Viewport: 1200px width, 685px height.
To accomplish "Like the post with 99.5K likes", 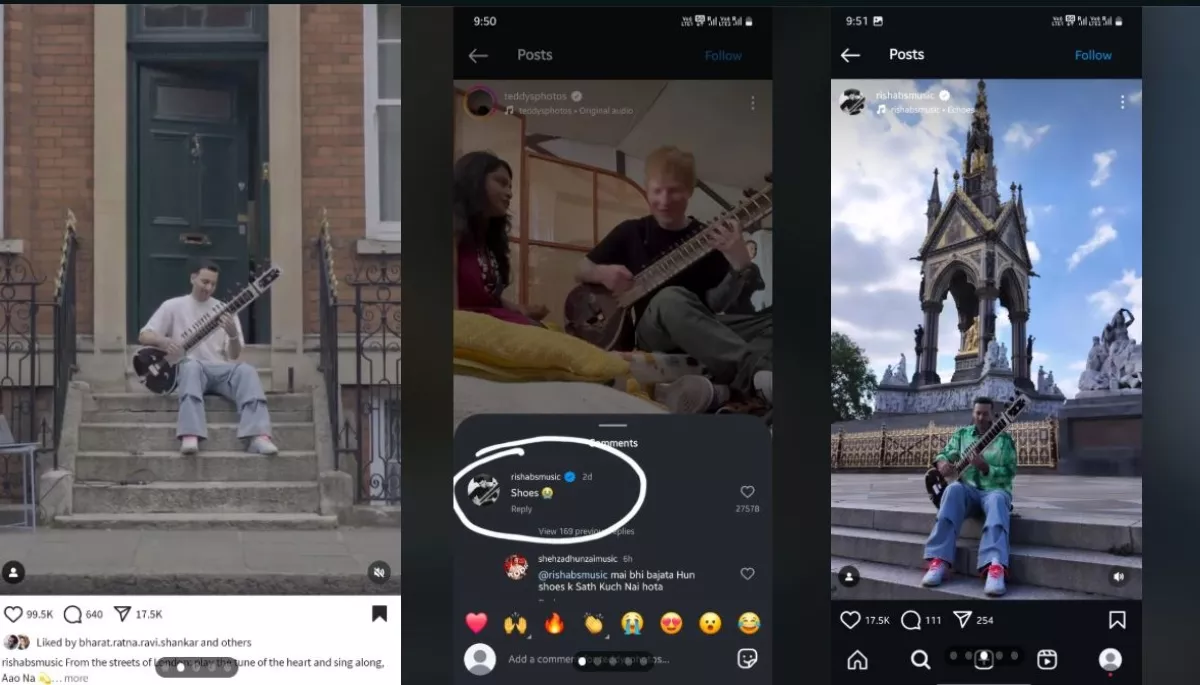I will [13, 614].
